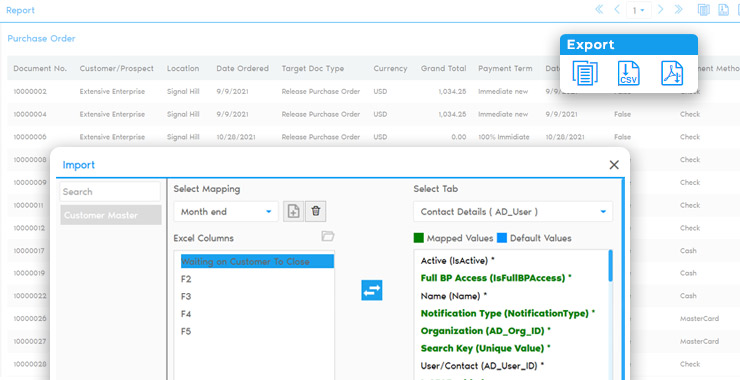Click the green Mapped Values swatch
The image size is (740, 380).
pyautogui.click(x=419, y=238)
